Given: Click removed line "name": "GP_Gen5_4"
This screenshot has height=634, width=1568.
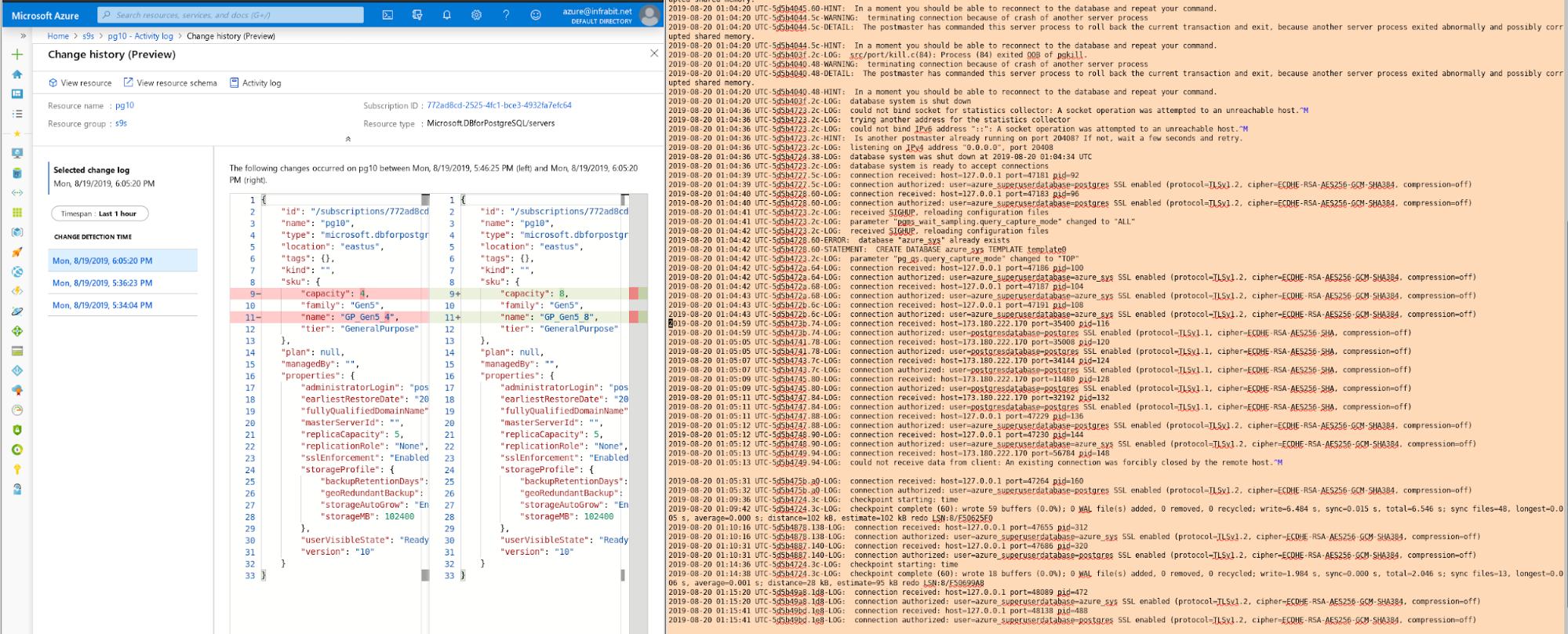Looking at the screenshot, I should (x=329, y=317).
